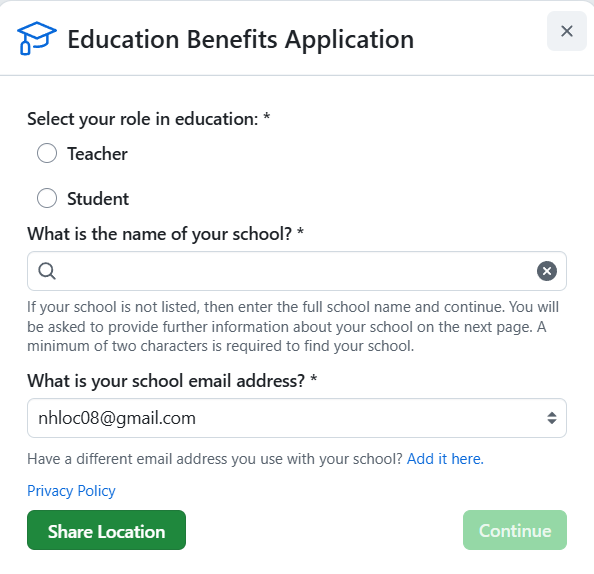The height and width of the screenshot is (574, 594).
Task: Click the Share Location button
Action: coord(106,530)
